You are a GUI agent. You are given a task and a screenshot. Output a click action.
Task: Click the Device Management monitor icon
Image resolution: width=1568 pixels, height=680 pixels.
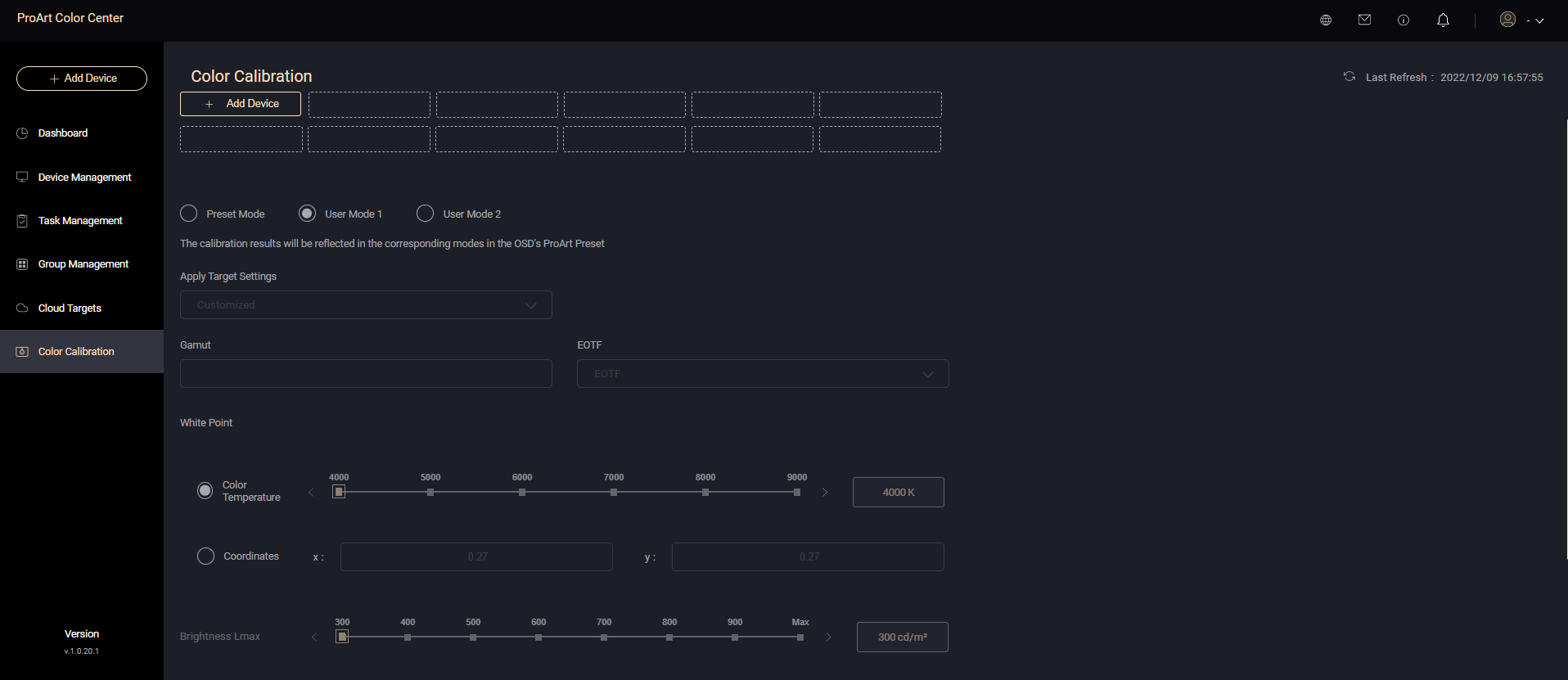coord(22,177)
